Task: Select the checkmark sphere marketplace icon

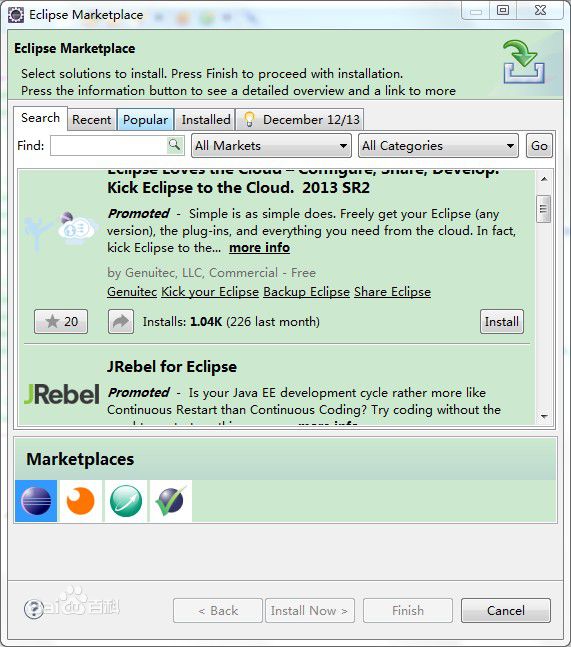Action: click(x=171, y=501)
